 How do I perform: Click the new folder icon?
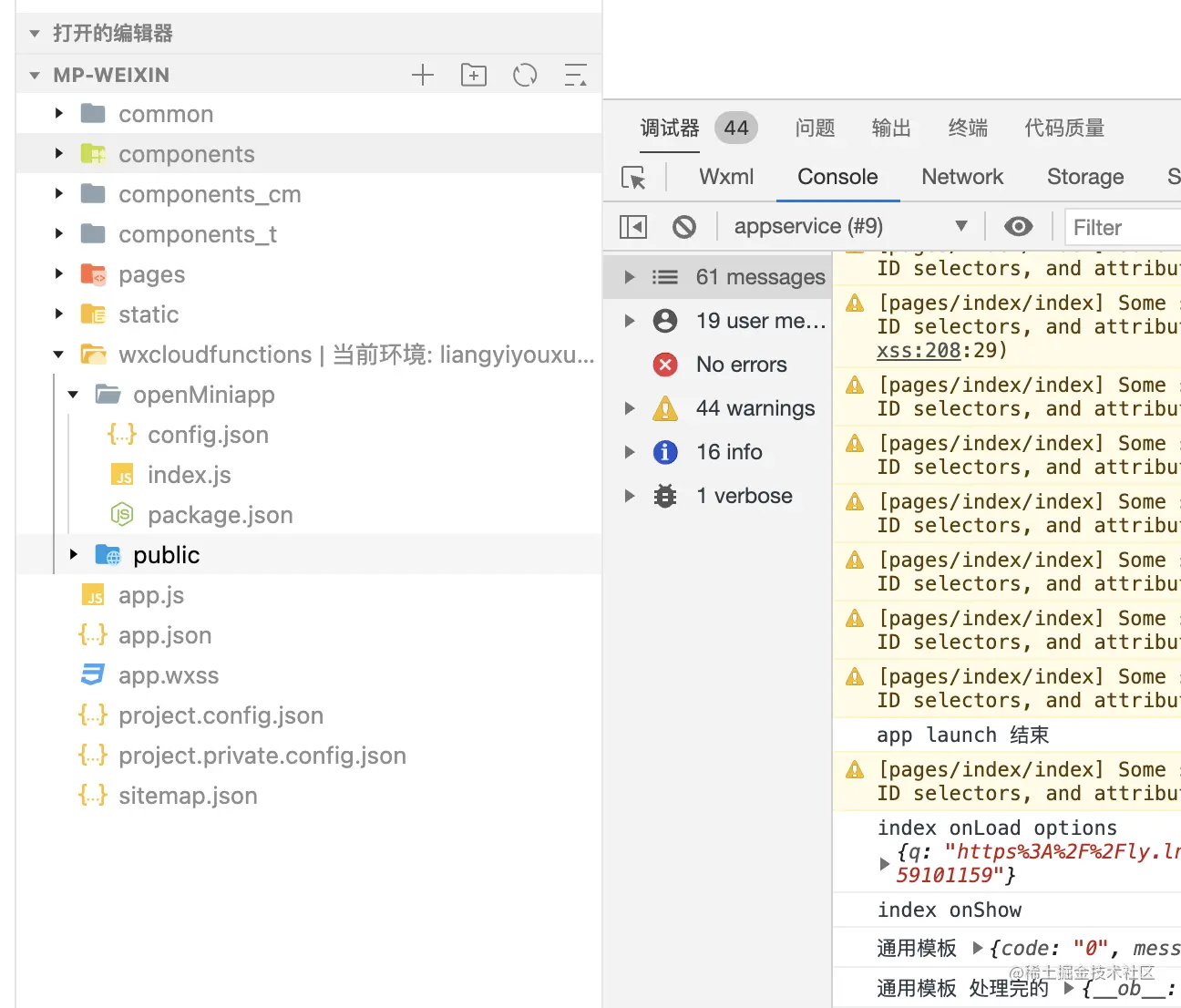(474, 75)
